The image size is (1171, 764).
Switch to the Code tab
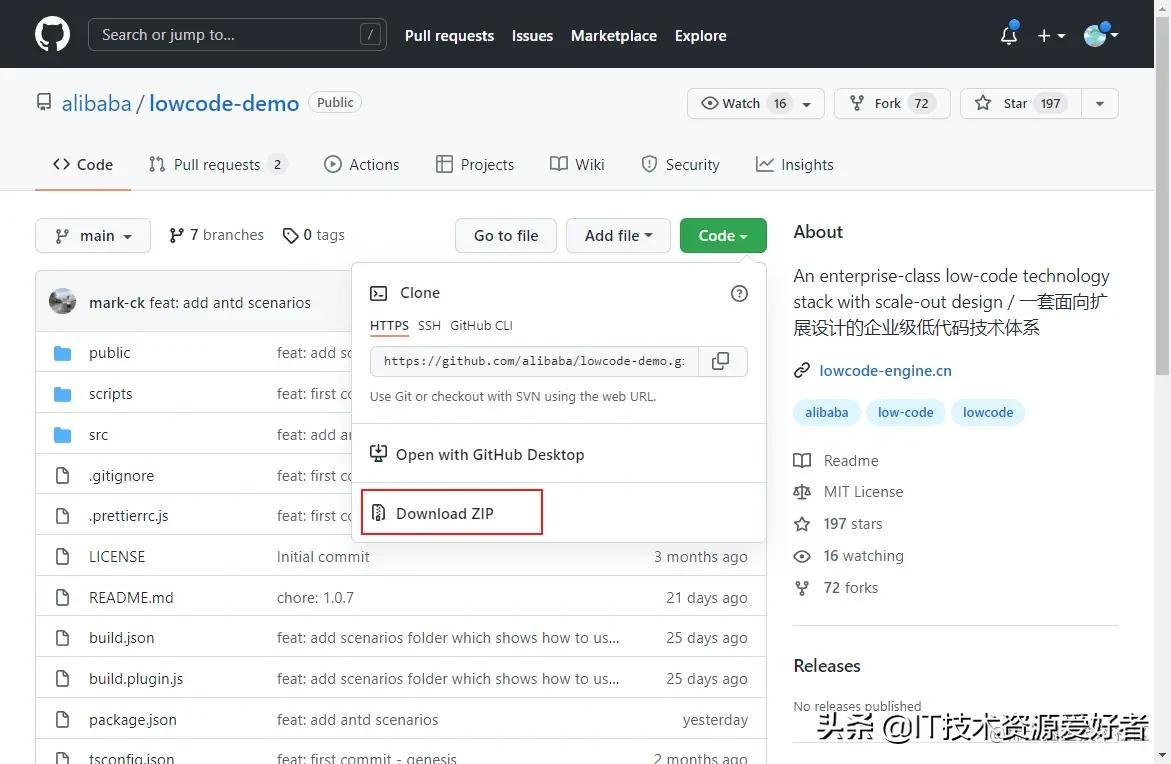(83, 164)
